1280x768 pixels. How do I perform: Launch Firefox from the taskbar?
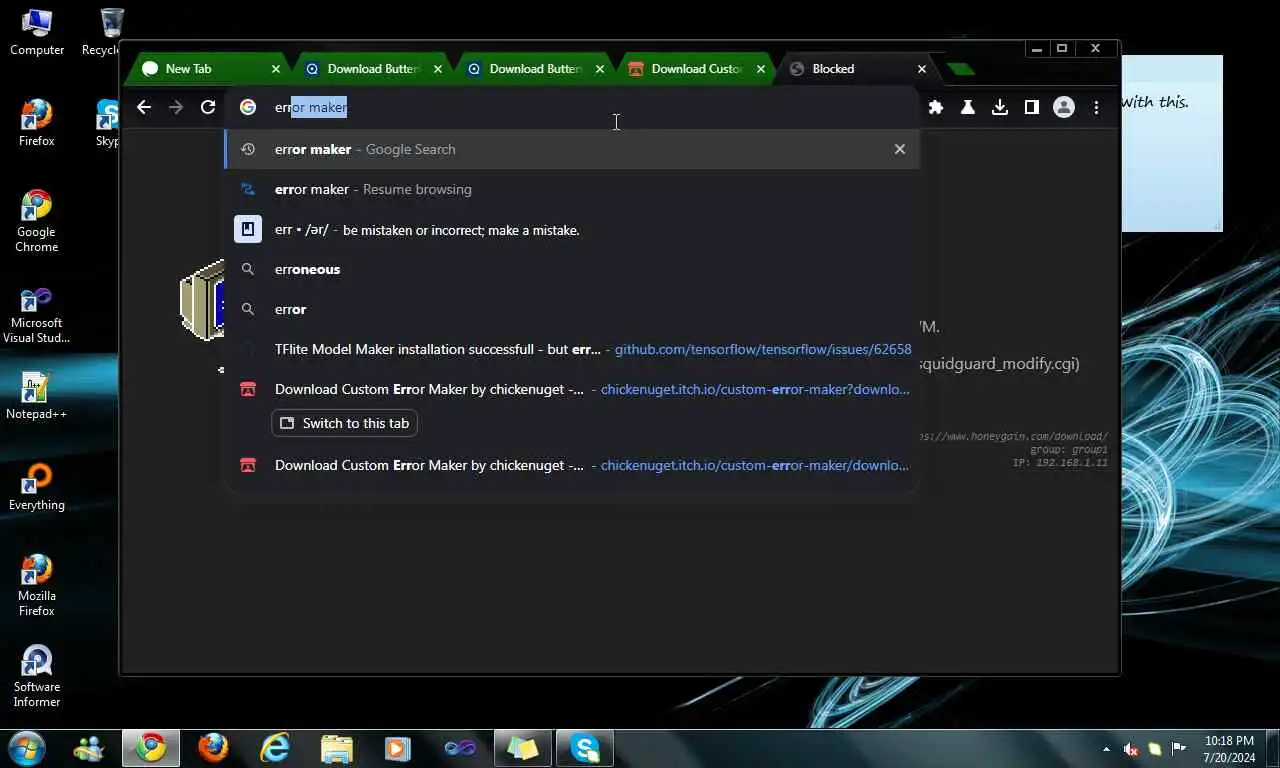pos(213,748)
